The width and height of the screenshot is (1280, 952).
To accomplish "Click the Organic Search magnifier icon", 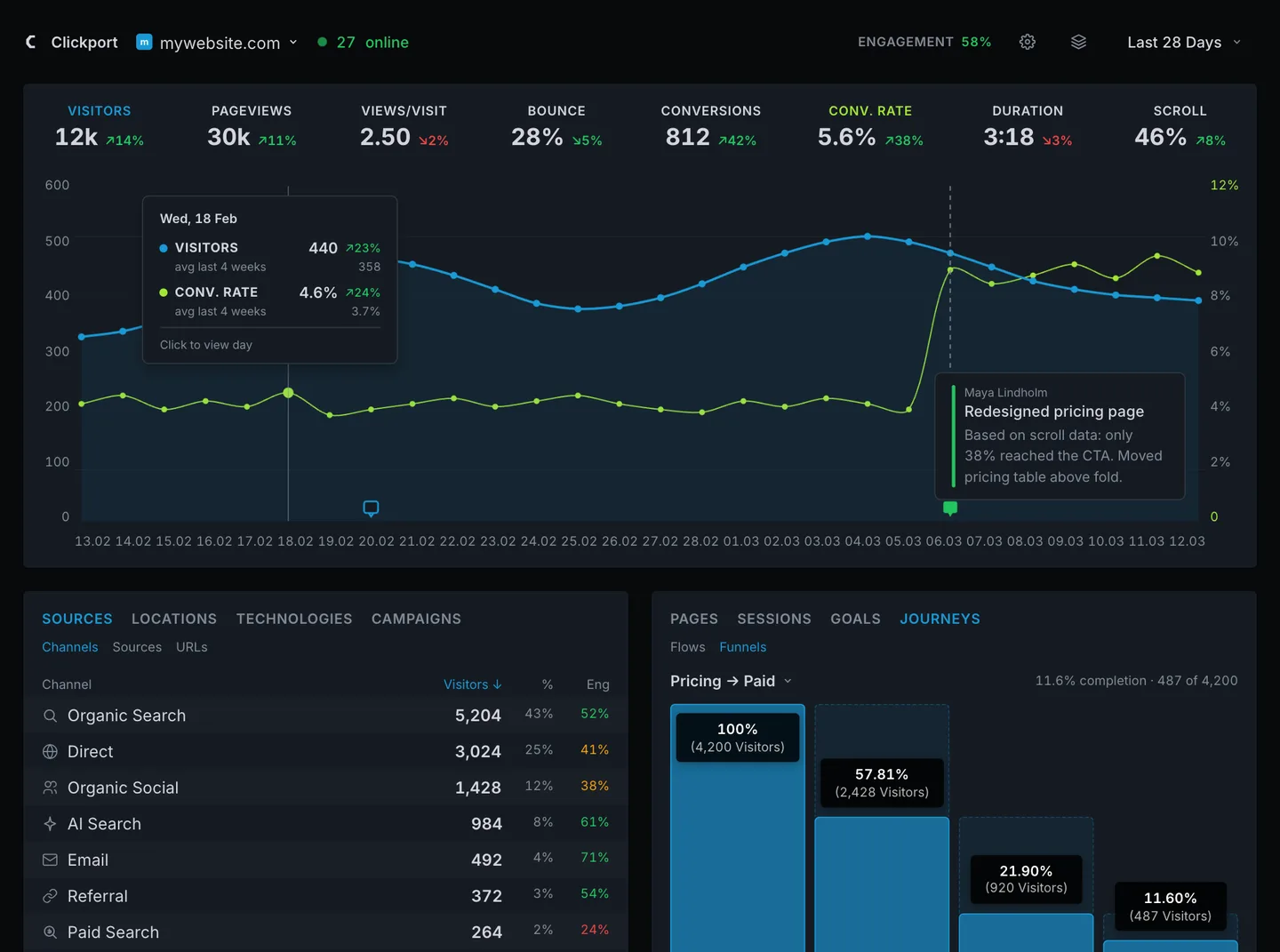I will point(51,716).
